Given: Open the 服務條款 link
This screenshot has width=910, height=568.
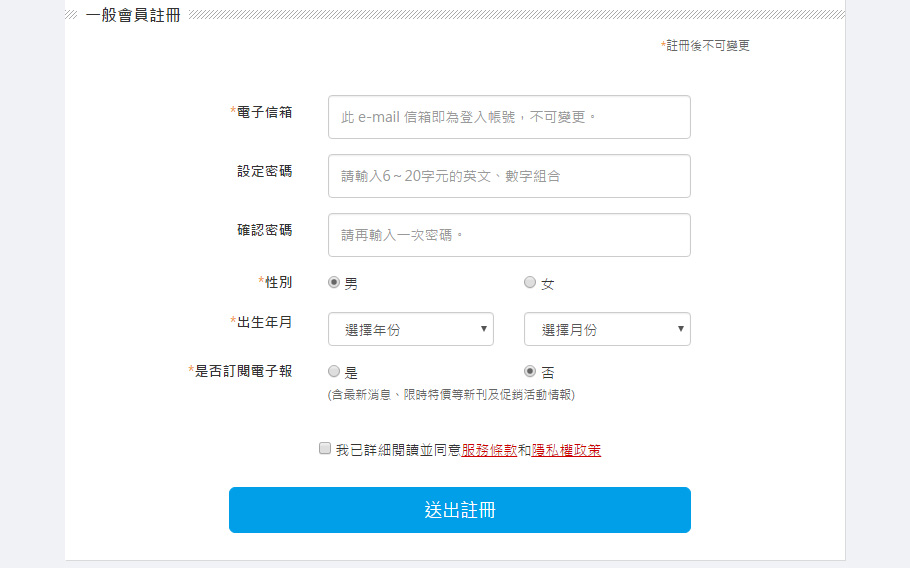Looking at the screenshot, I should [489, 450].
